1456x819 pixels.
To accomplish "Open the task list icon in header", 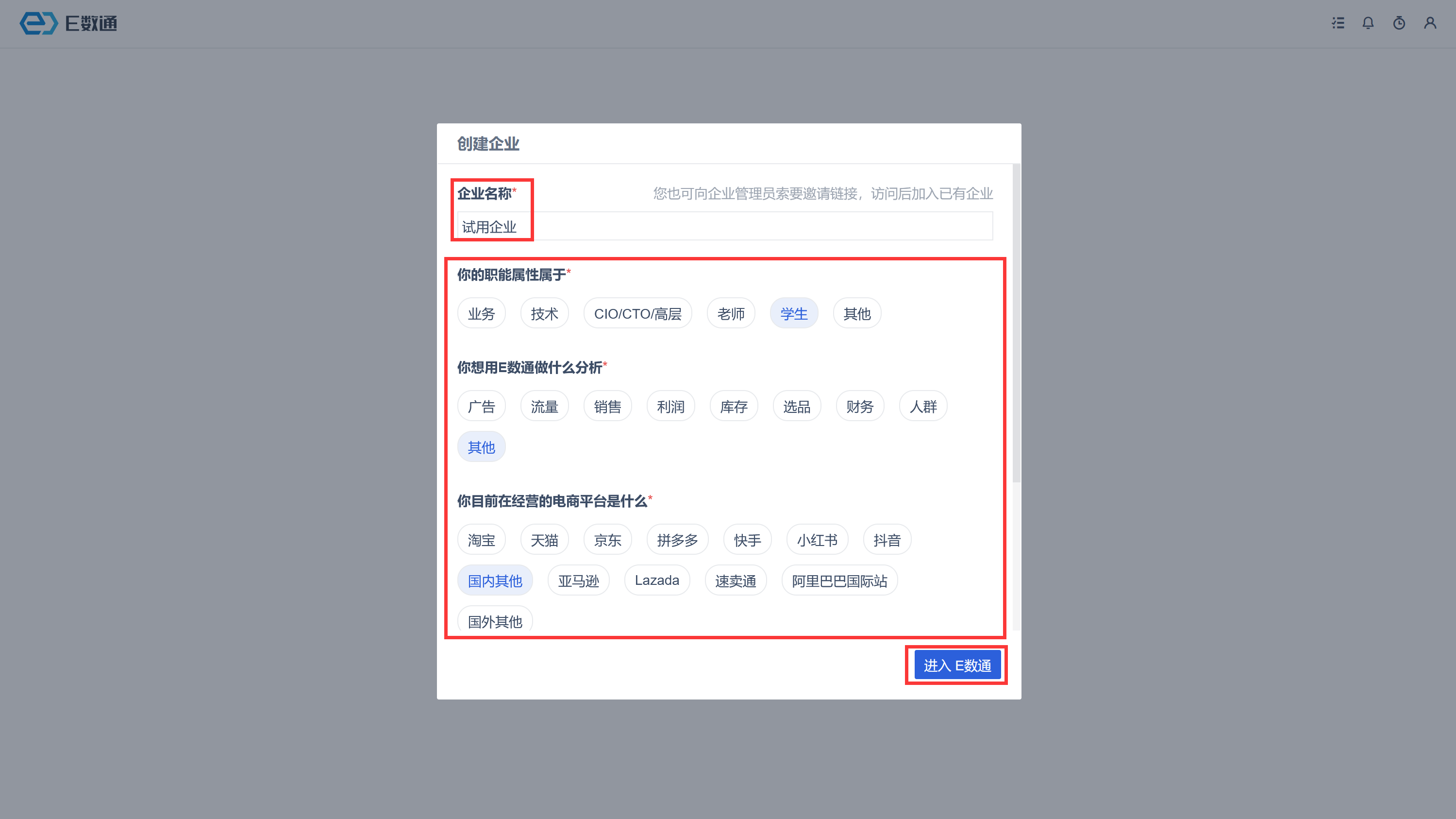I will (x=1338, y=23).
